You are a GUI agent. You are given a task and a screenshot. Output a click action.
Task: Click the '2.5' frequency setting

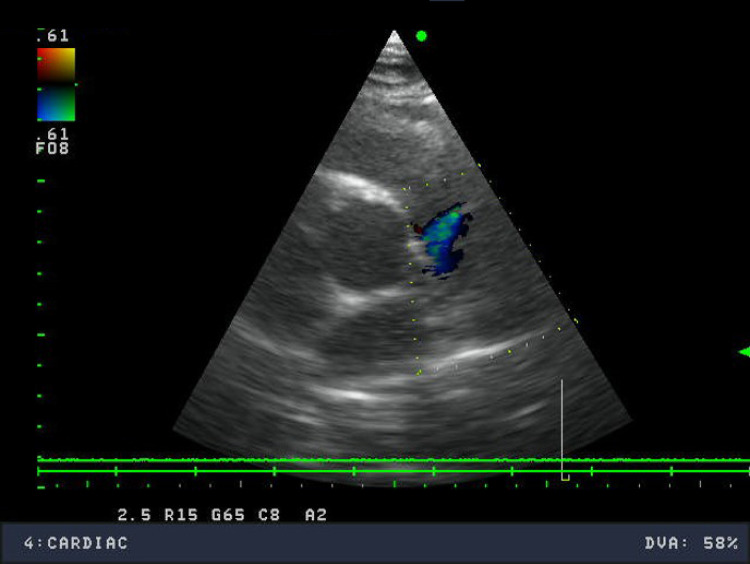[x=134, y=515]
